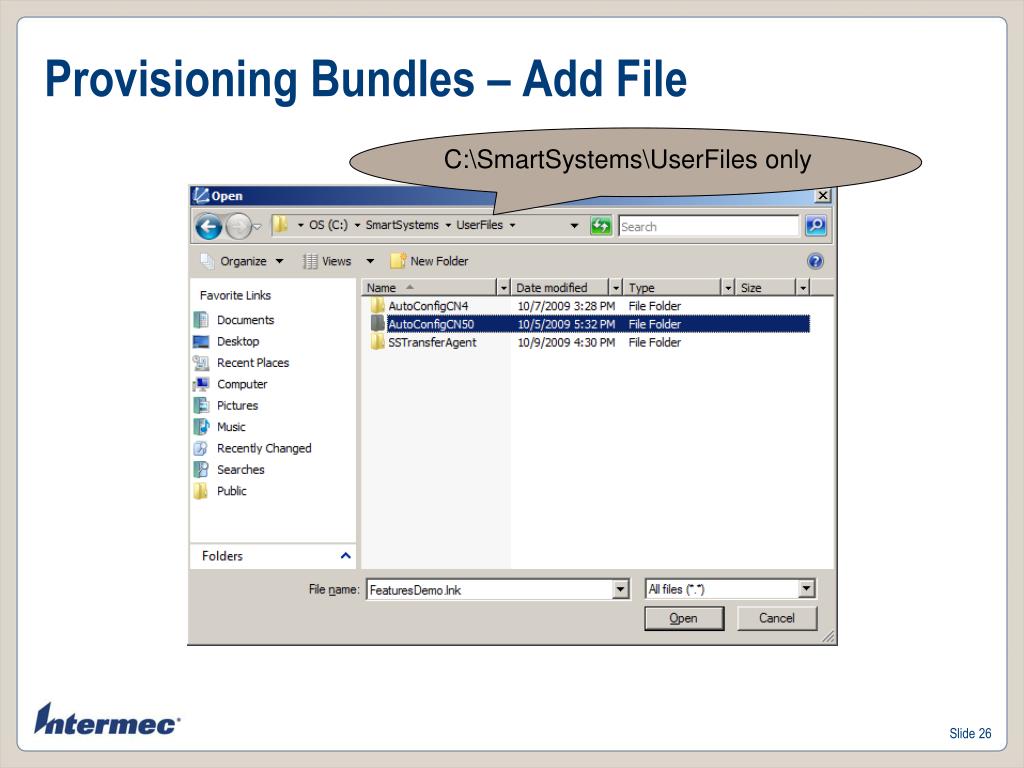Select the AutoConfigCN50 folder
1024x768 pixels.
(x=431, y=324)
